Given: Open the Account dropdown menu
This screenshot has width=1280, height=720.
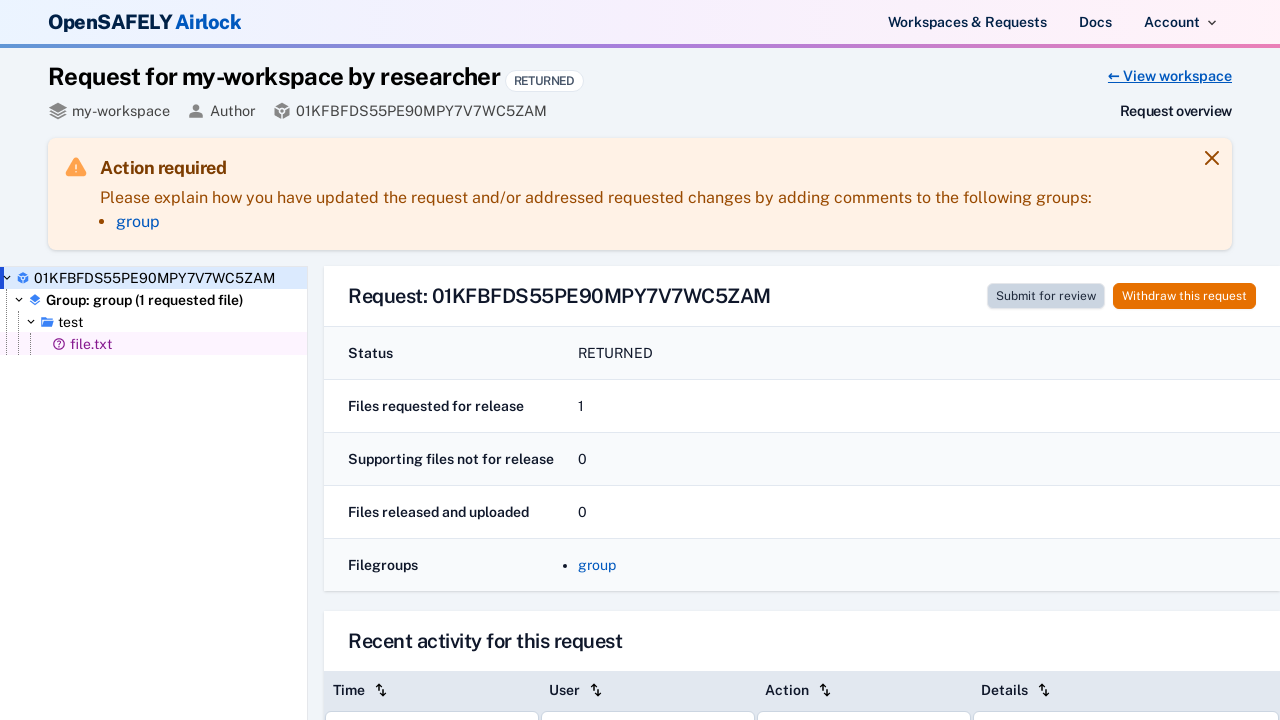Looking at the screenshot, I should pos(1180,22).
